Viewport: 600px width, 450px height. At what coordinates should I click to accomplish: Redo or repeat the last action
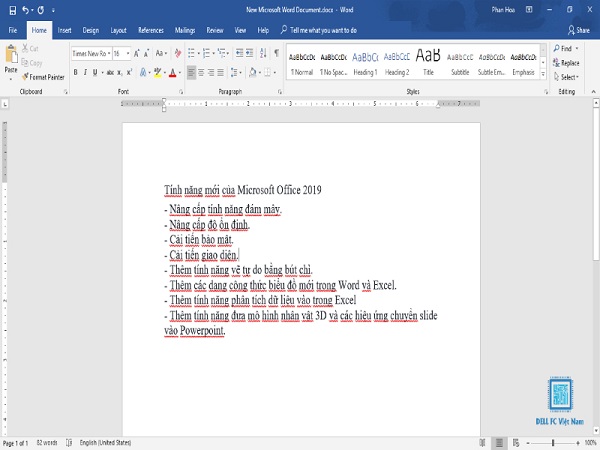pyautogui.click(x=41, y=10)
